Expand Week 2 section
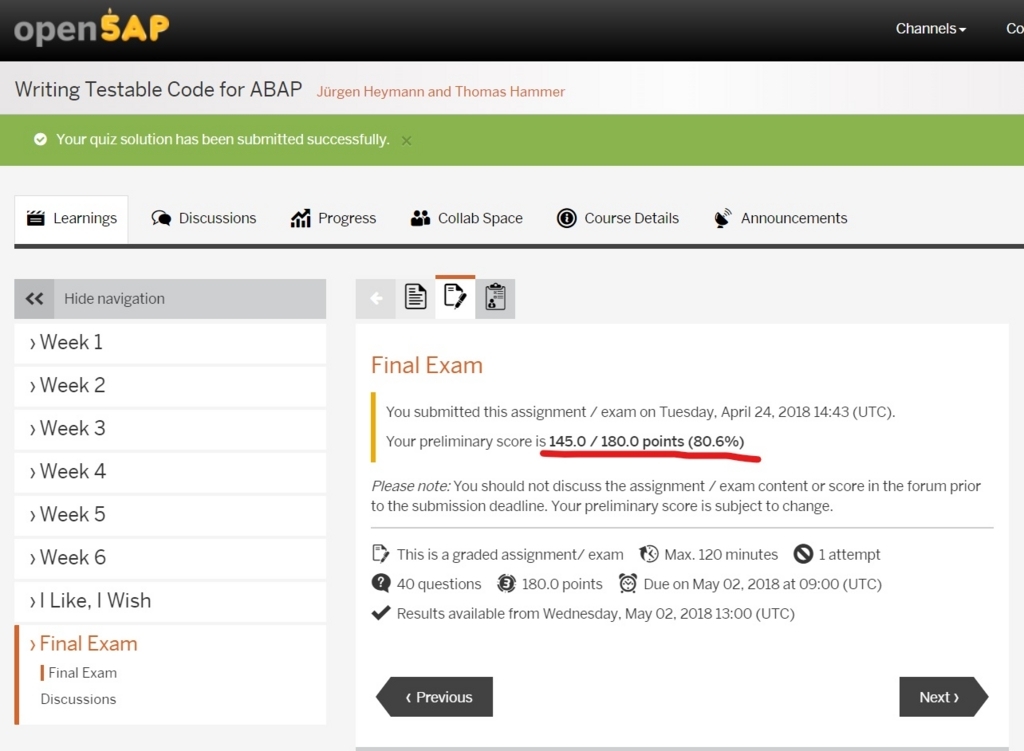Image resolution: width=1024 pixels, height=751 pixels. coord(170,386)
